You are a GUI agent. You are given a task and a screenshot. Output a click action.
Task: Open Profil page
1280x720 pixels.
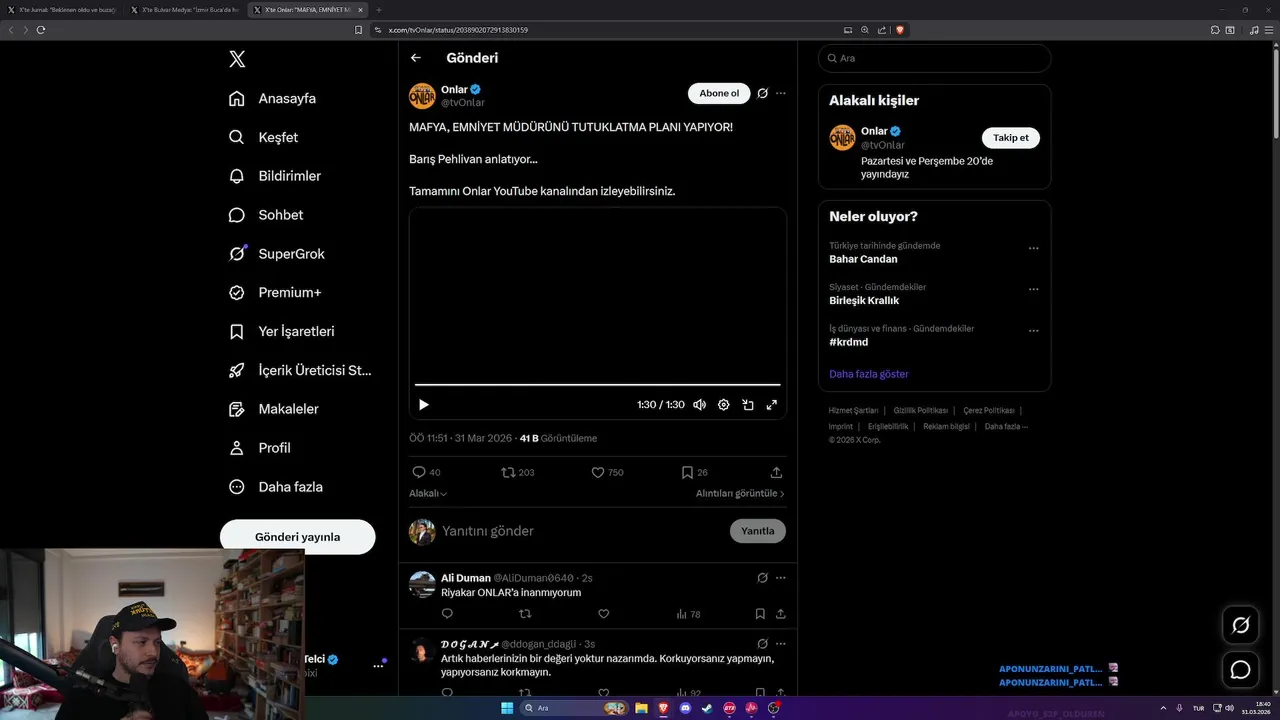click(260, 448)
